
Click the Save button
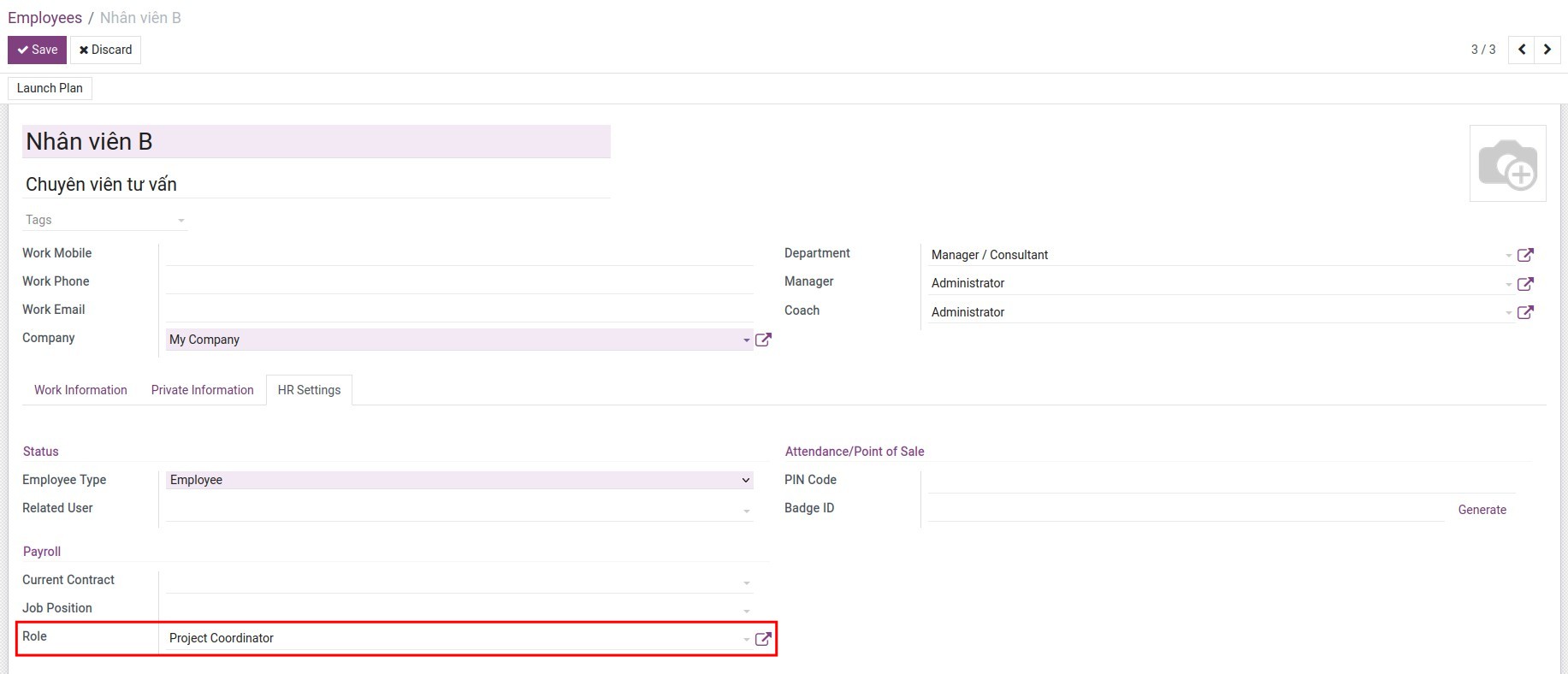(x=37, y=50)
